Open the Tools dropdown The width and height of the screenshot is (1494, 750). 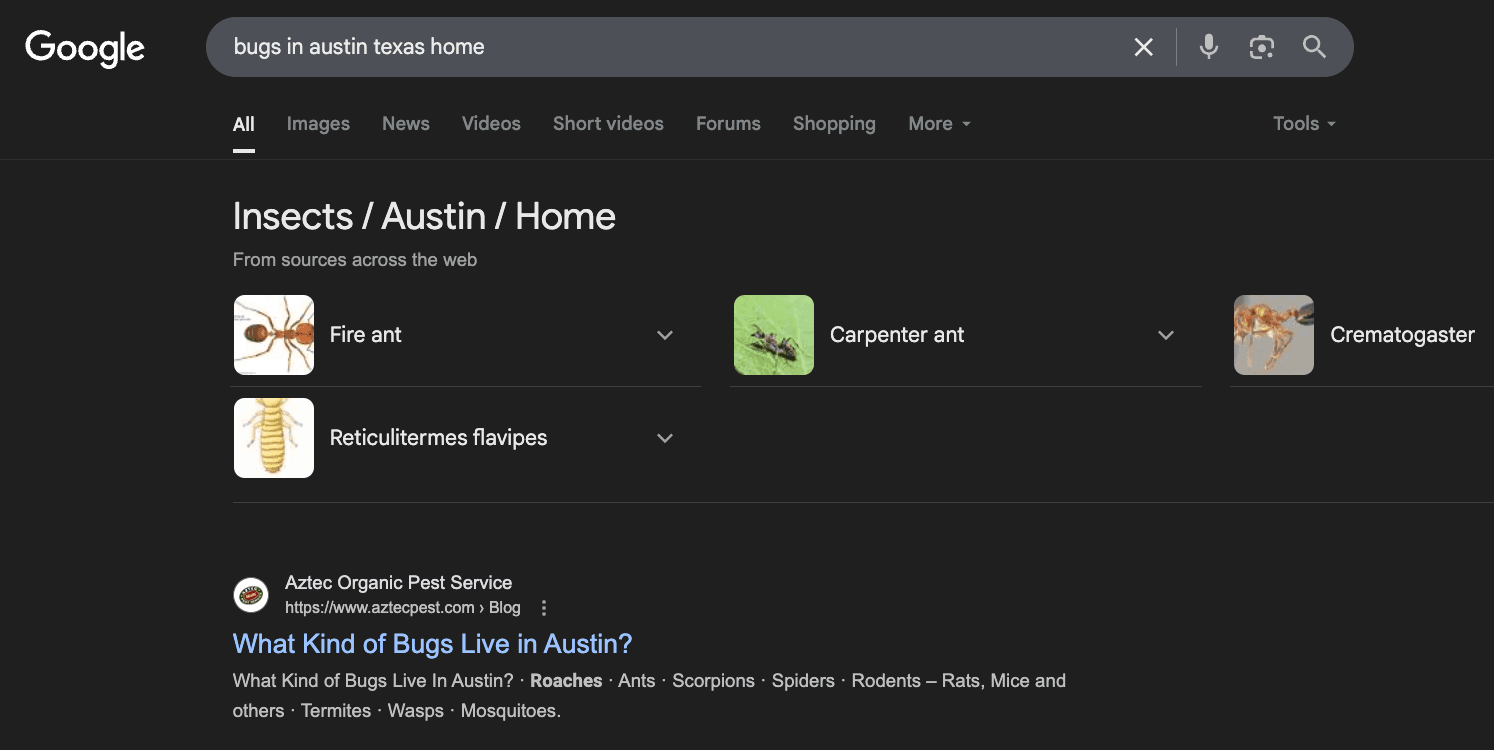click(1303, 124)
